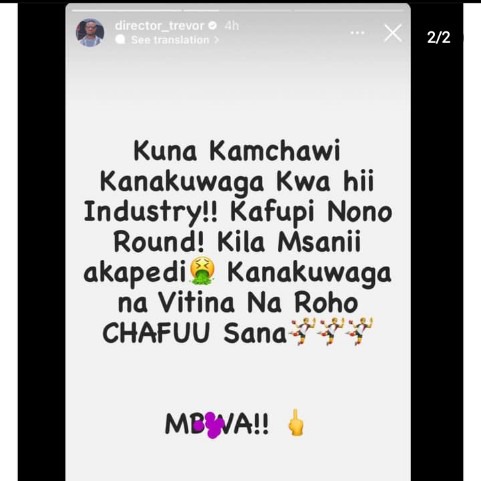Viewport: 481px width, 481px height.
Task: Close the story with the X icon
Action: click(393, 33)
